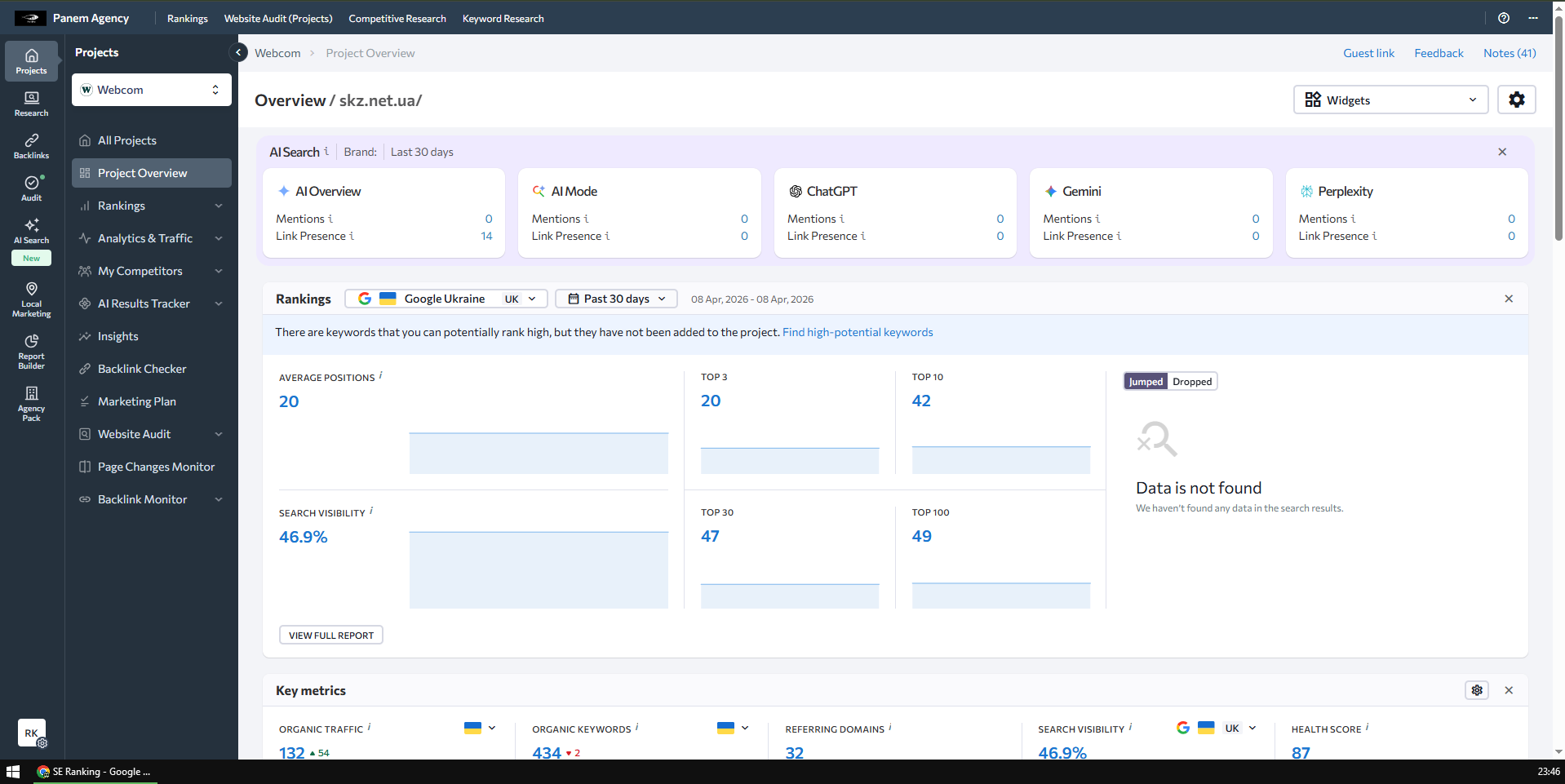Open Insights in sidebar
Screen dimensions: 1565x784
(152, 336)
